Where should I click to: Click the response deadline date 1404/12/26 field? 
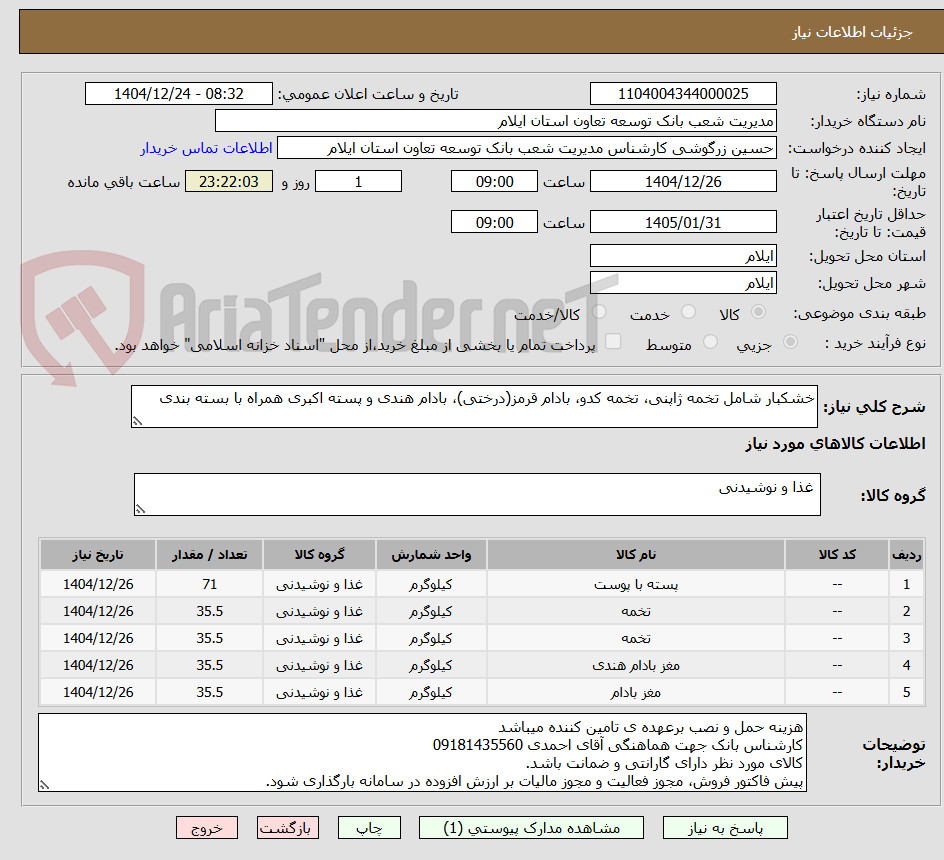[683, 181]
